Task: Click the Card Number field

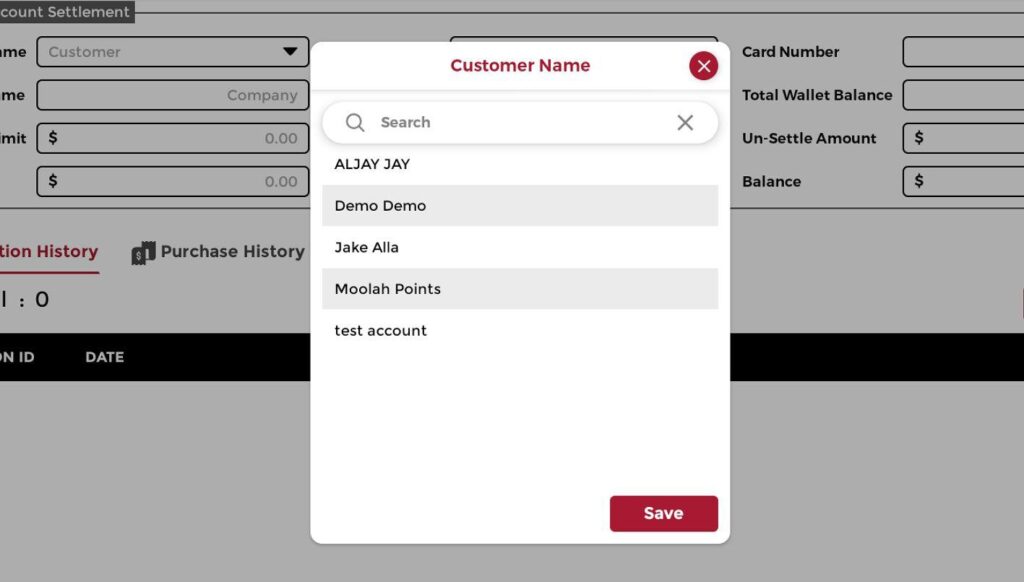Action: coord(962,52)
